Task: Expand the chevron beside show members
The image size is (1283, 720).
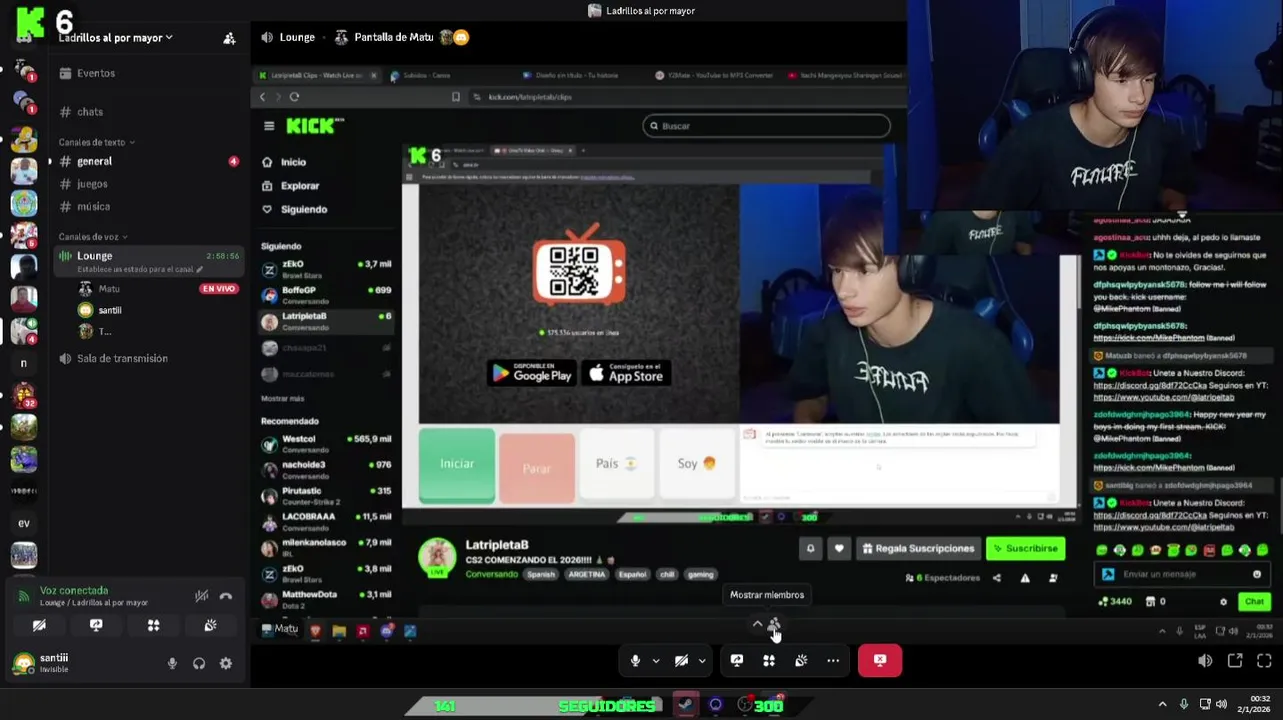Action: [x=757, y=624]
